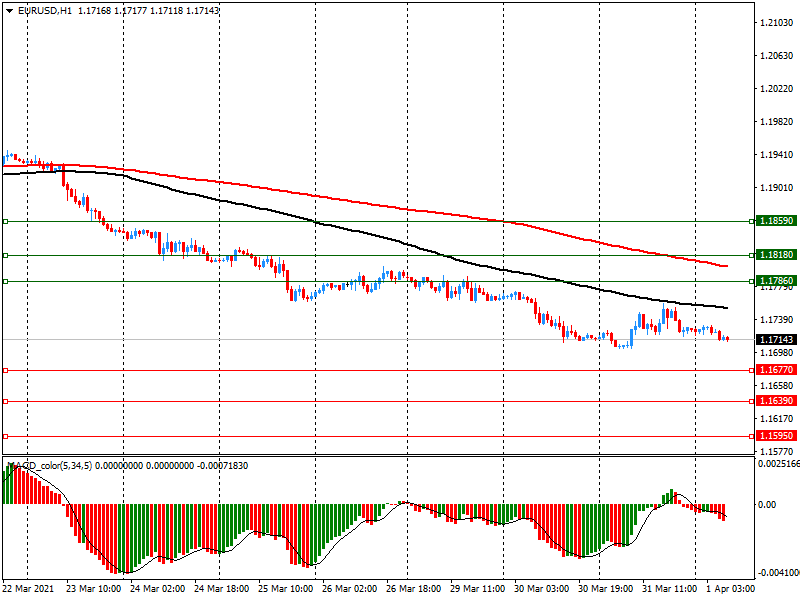Click right-end handle of the 1.15950 line

pos(752,436)
